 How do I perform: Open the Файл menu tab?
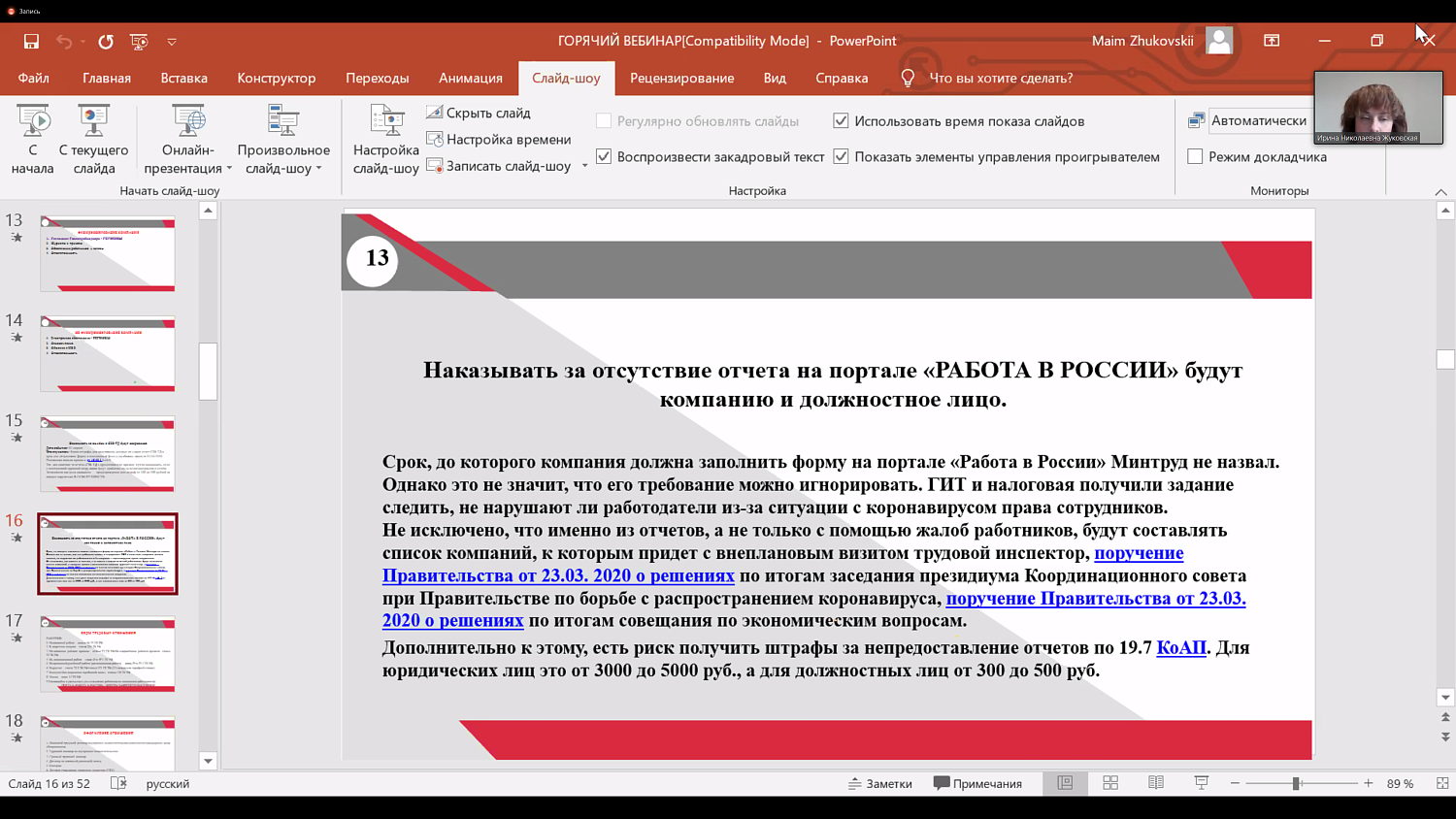point(33,78)
